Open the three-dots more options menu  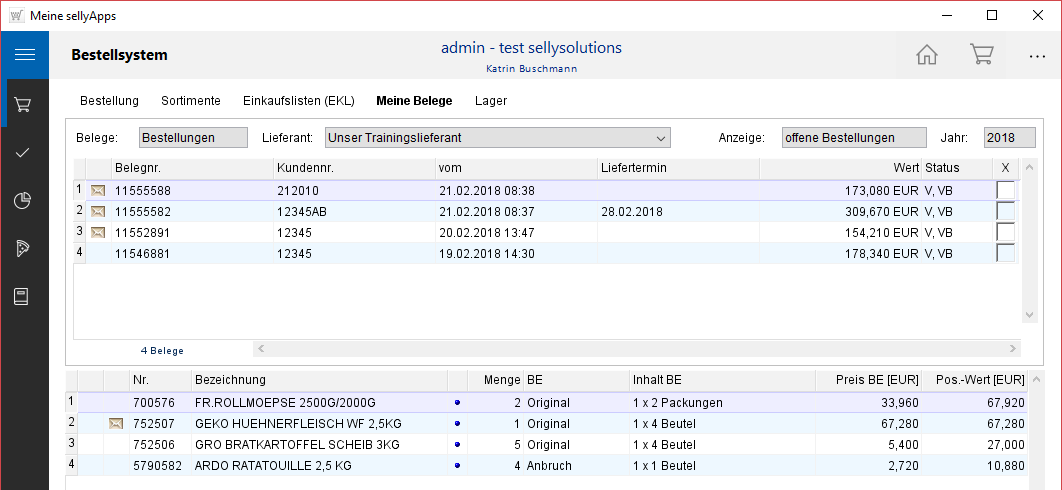[1036, 55]
